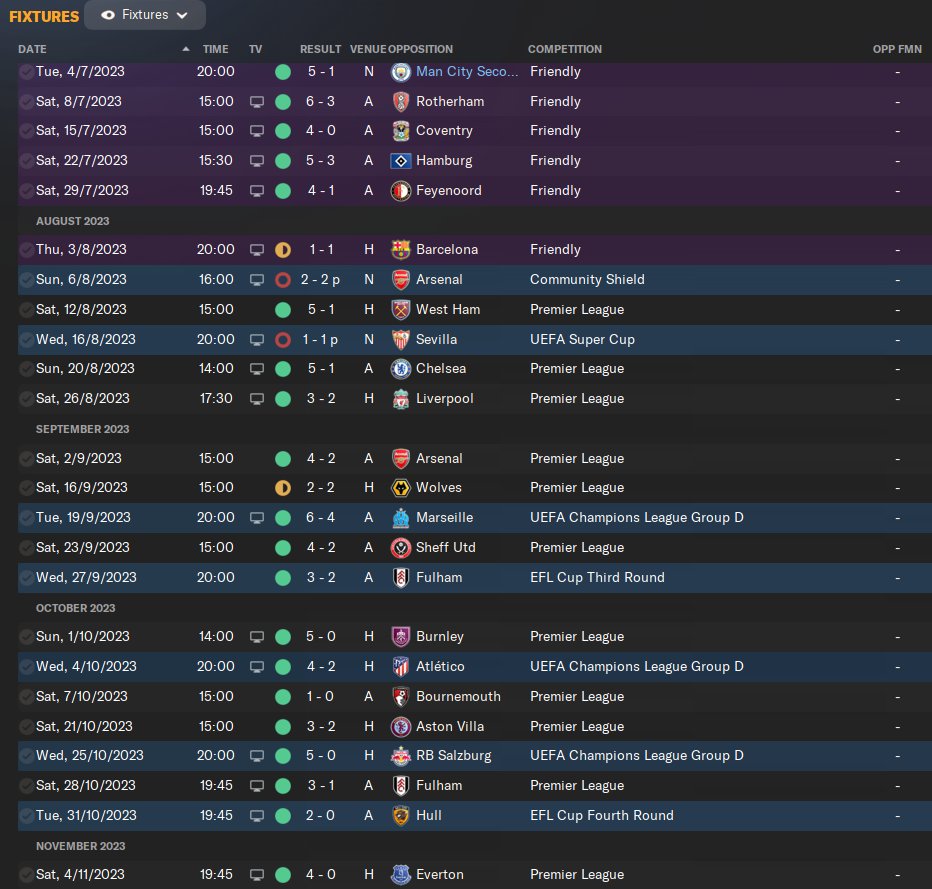The width and height of the screenshot is (932, 889).
Task: Open the Sevilla club badge
Action: pyautogui.click(x=401, y=339)
